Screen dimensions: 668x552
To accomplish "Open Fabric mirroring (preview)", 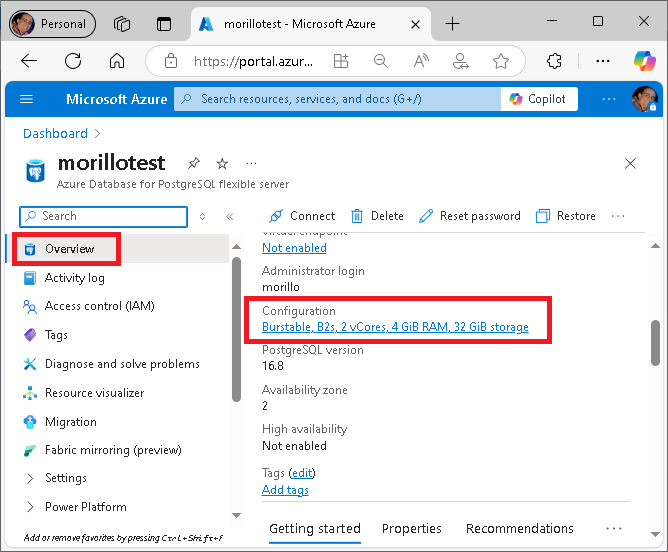I will [x=113, y=450].
